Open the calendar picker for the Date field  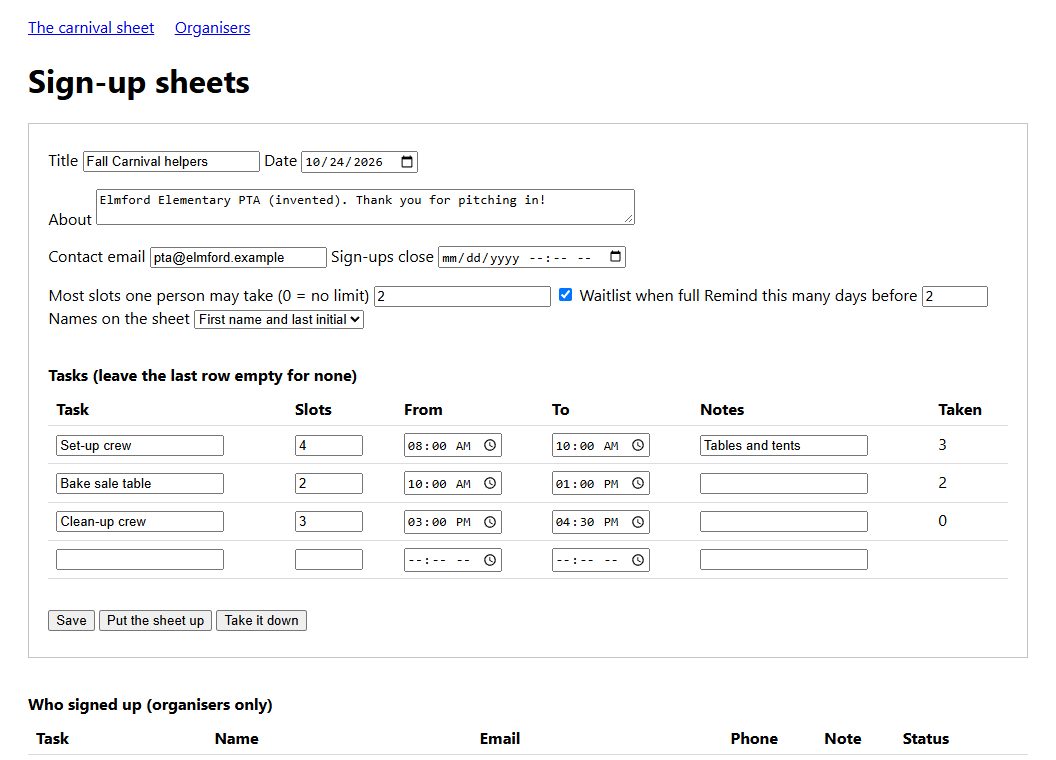[407, 162]
